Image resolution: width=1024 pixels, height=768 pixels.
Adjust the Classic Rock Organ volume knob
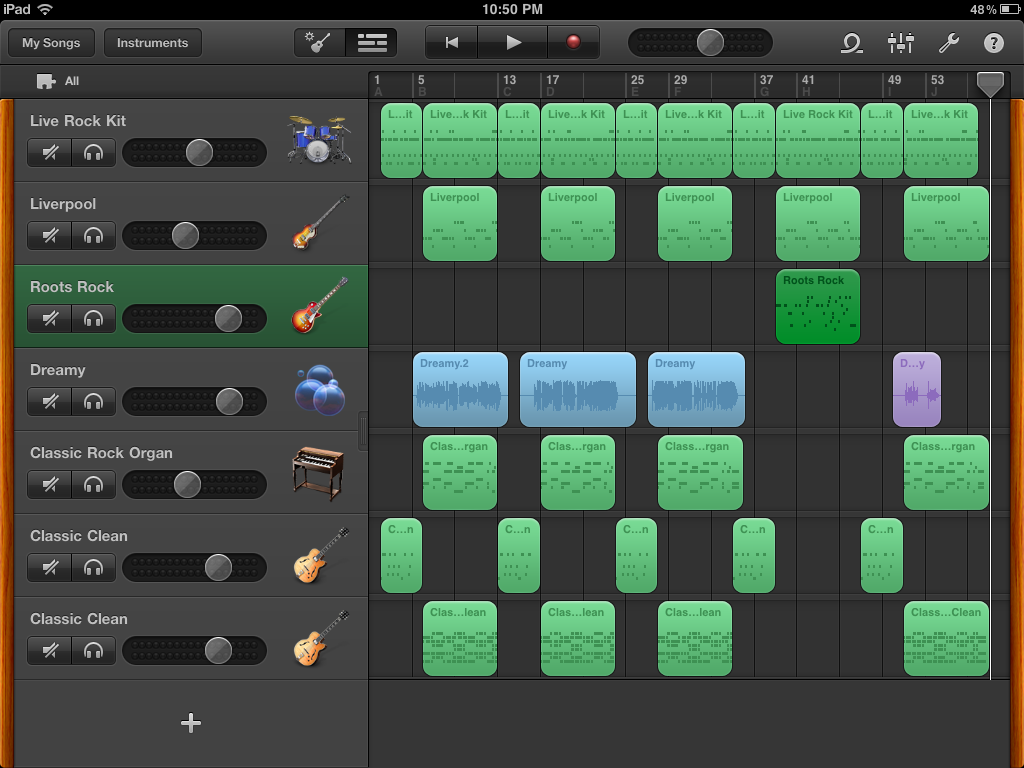[x=187, y=485]
